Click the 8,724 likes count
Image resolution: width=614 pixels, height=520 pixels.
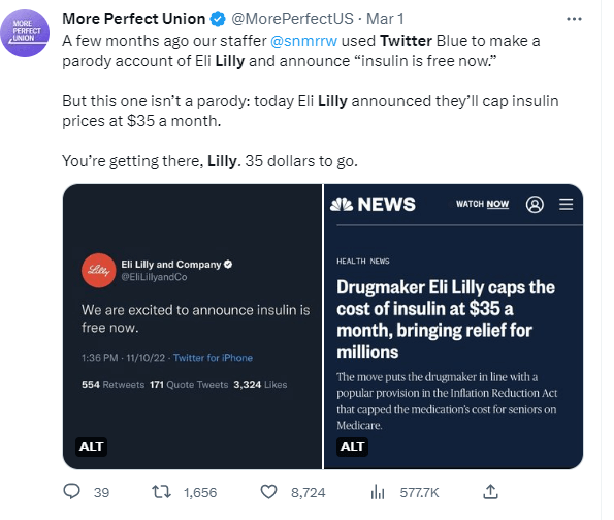tap(306, 492)
